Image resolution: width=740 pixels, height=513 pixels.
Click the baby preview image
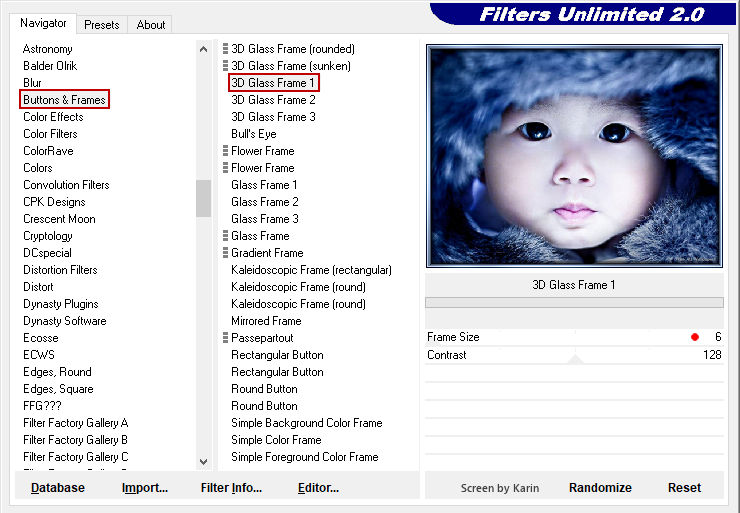pyautogui.click(x=574, y=155)
